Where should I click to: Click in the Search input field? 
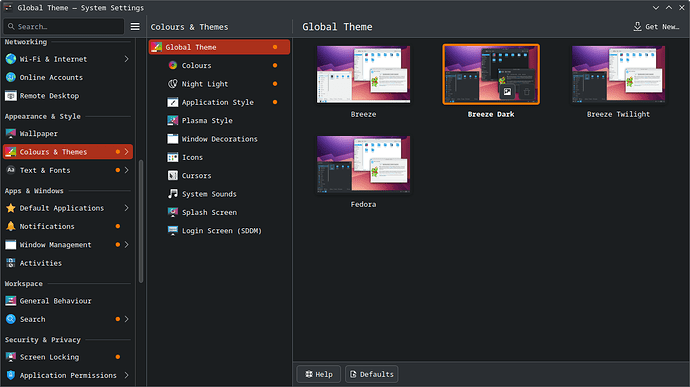click(x=64, y=27)
